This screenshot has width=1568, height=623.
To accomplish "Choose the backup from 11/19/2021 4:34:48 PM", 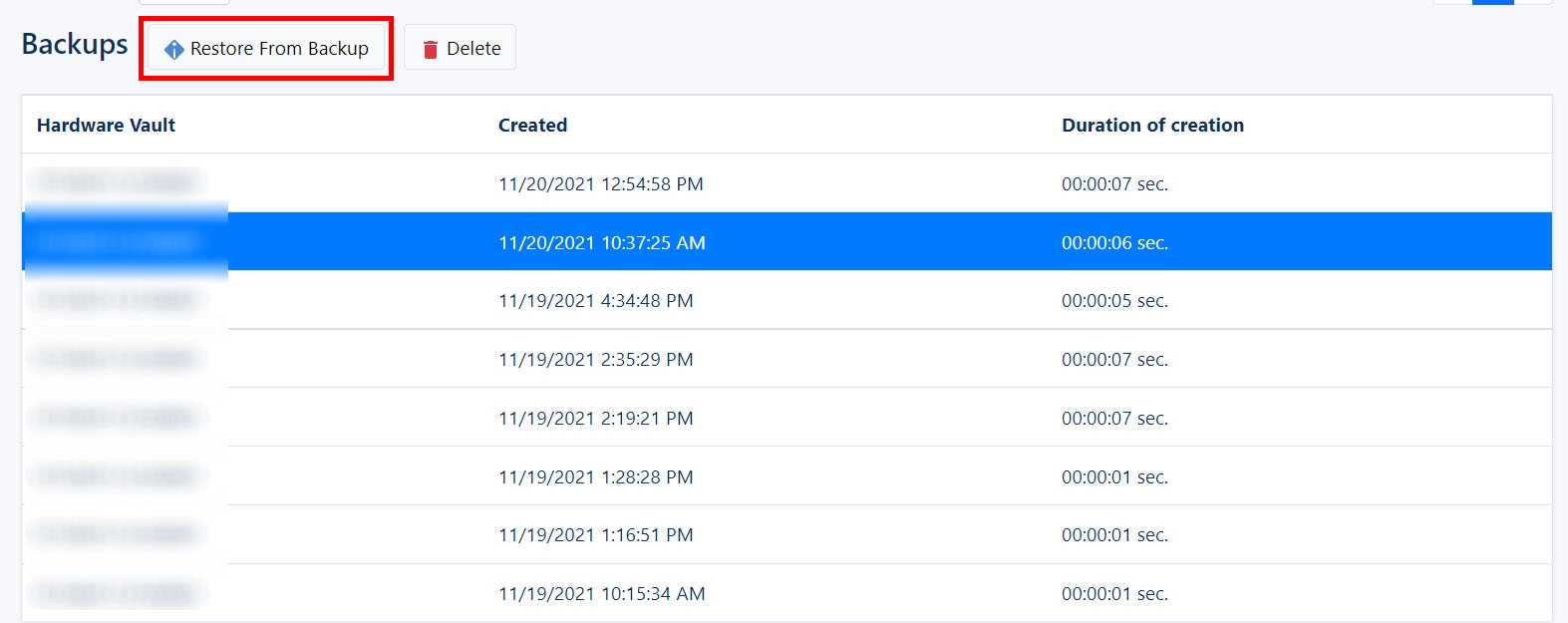I will coord(595,301).
